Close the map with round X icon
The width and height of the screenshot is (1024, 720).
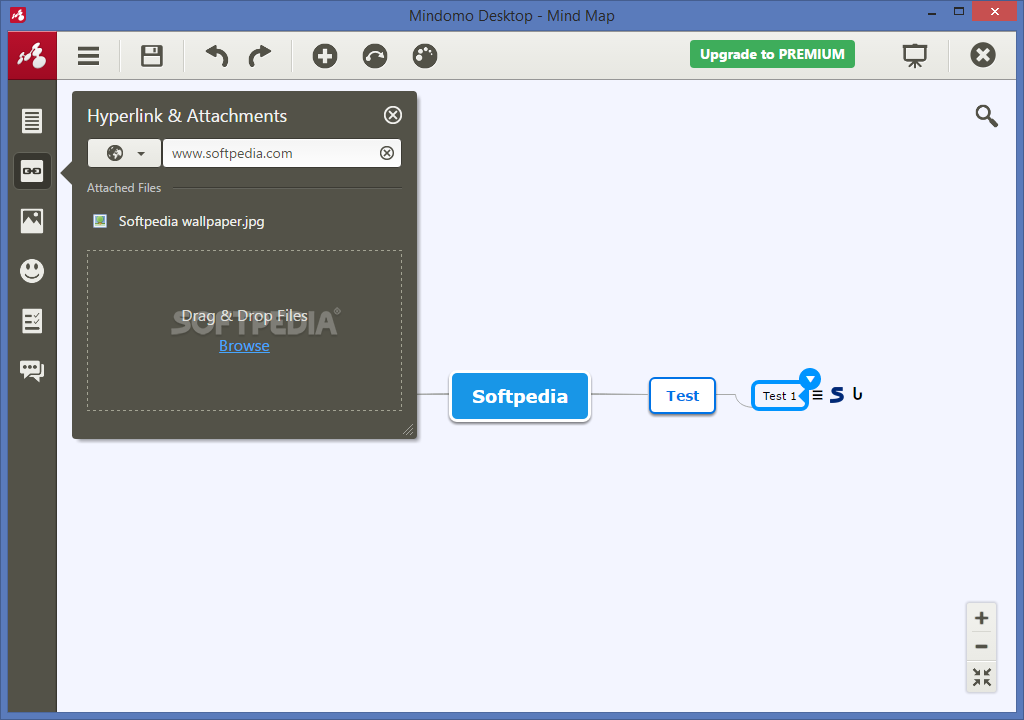(983, 55)
